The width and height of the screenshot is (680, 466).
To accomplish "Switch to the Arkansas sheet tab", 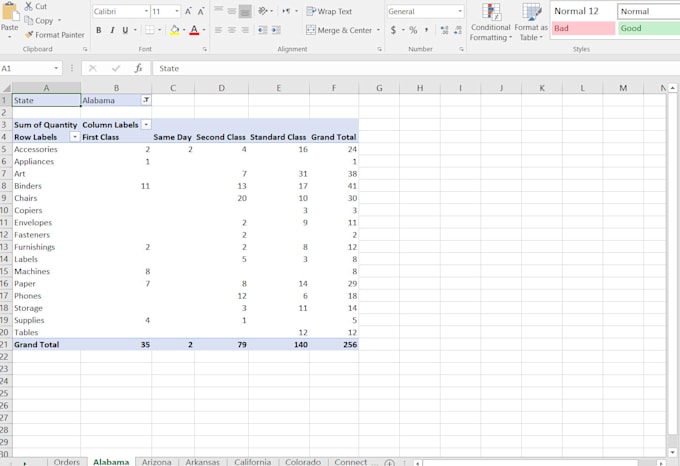I will coord(203,462).
